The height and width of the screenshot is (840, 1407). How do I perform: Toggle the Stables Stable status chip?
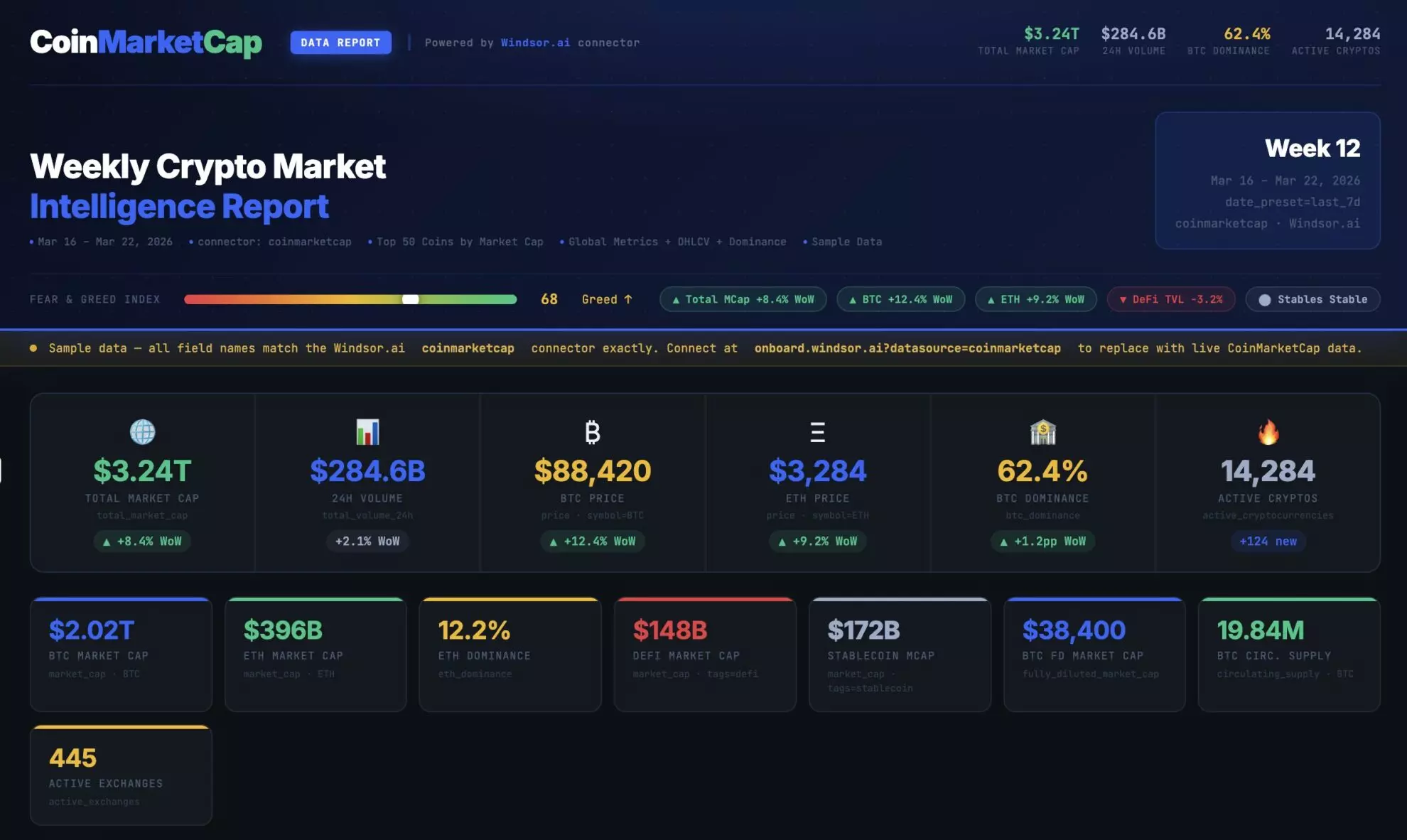point(1312,299)
